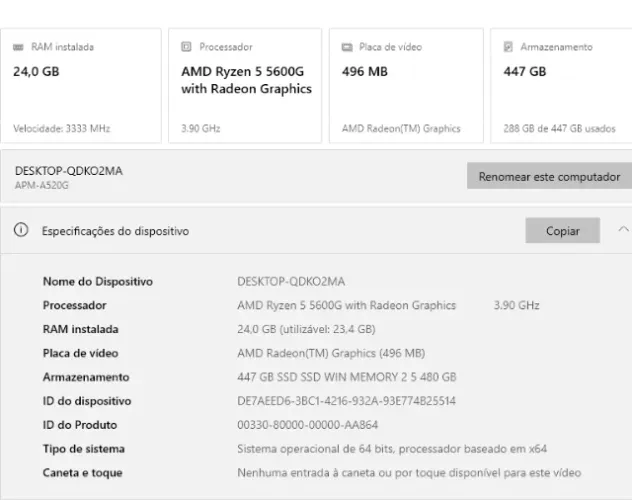632x500 pixels.
Task: Select the 24,0 GB RAM card value
Action: [x=36, y=72]
